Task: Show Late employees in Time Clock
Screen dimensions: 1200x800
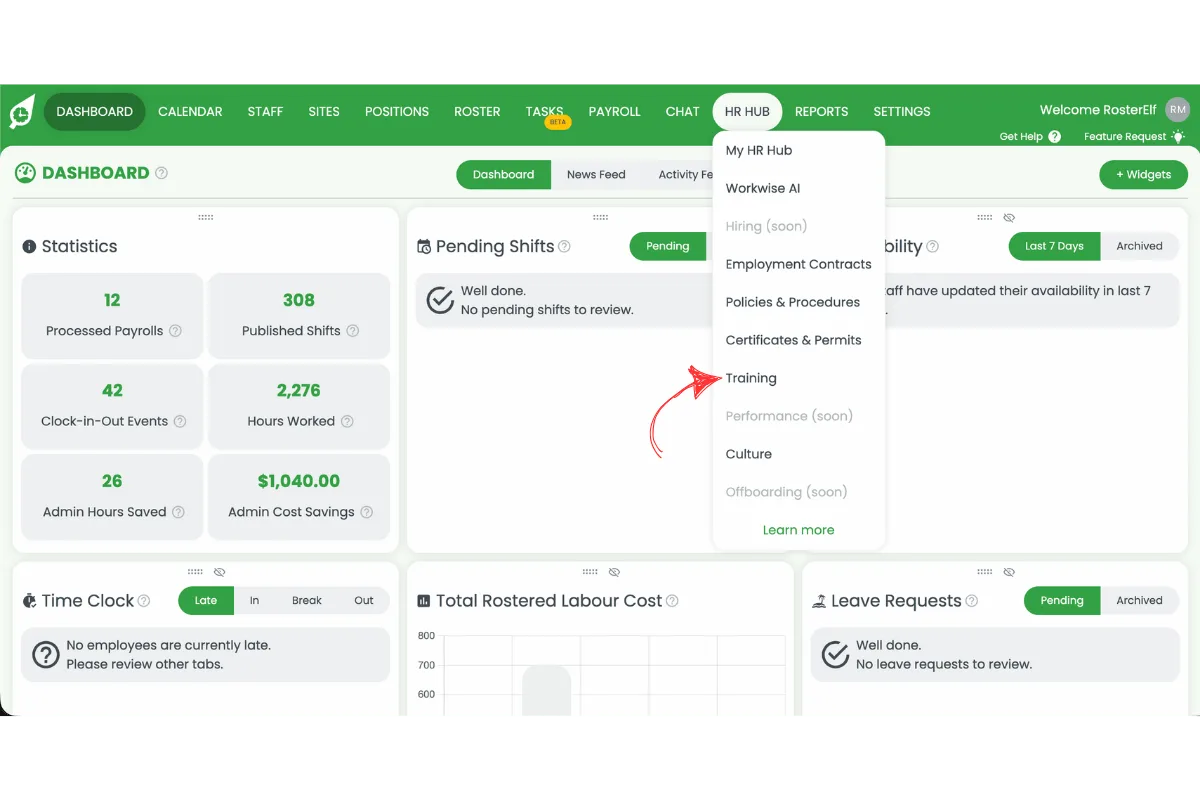Action: click(x=206, y=601)
